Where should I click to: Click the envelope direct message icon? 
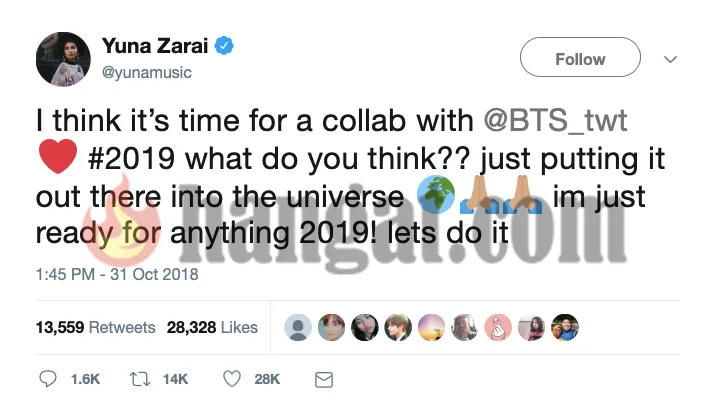point(323,380)
